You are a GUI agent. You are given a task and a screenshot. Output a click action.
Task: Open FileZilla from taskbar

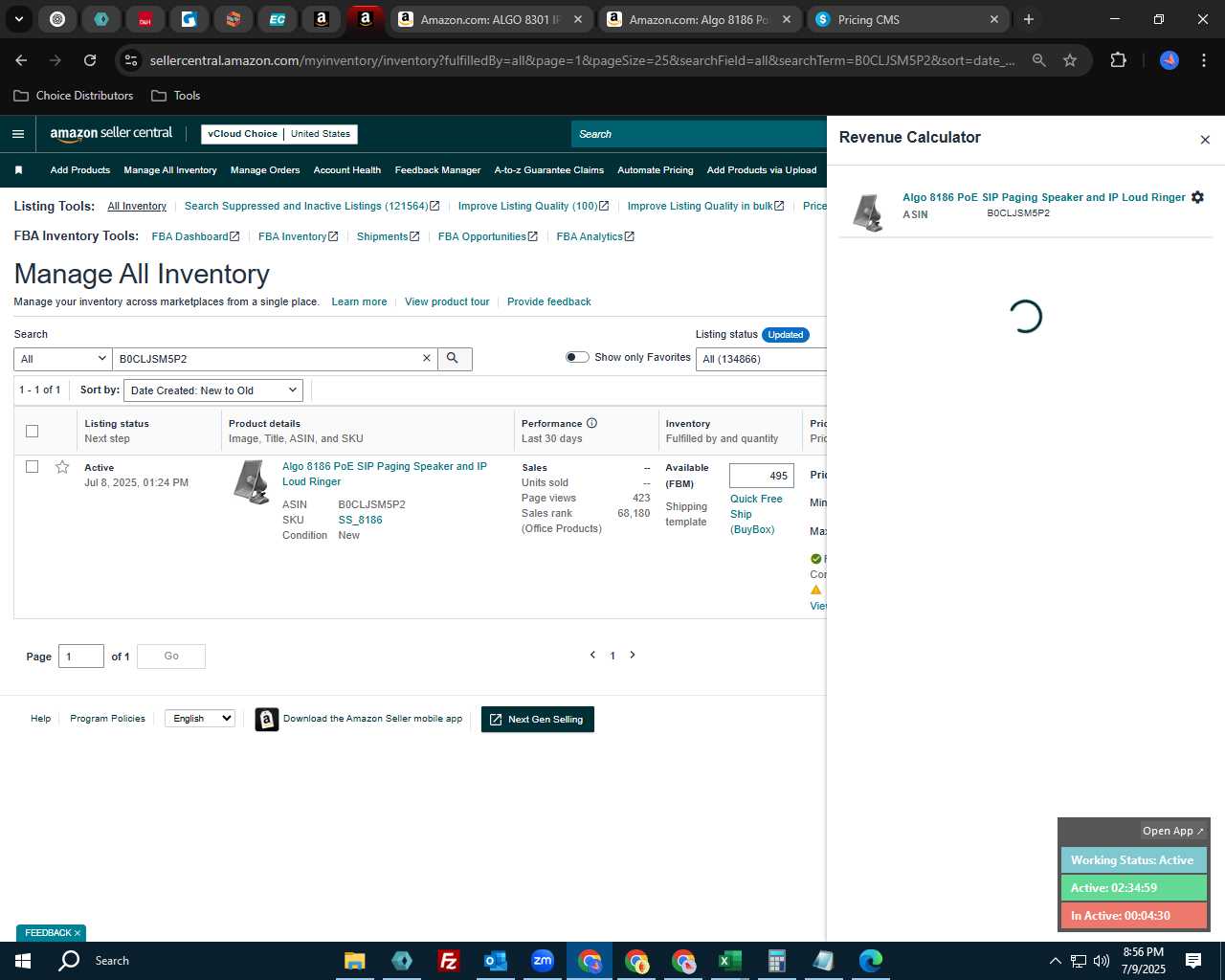coord(448,961)
